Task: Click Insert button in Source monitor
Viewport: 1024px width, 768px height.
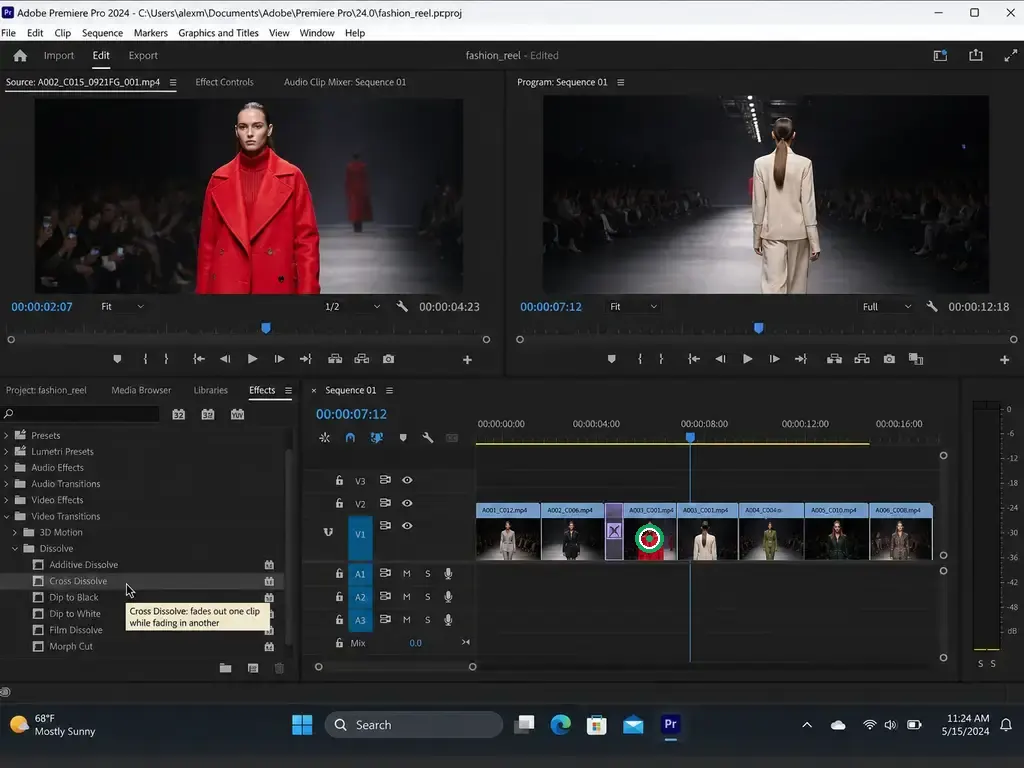Action: click(x=335, y=359)
